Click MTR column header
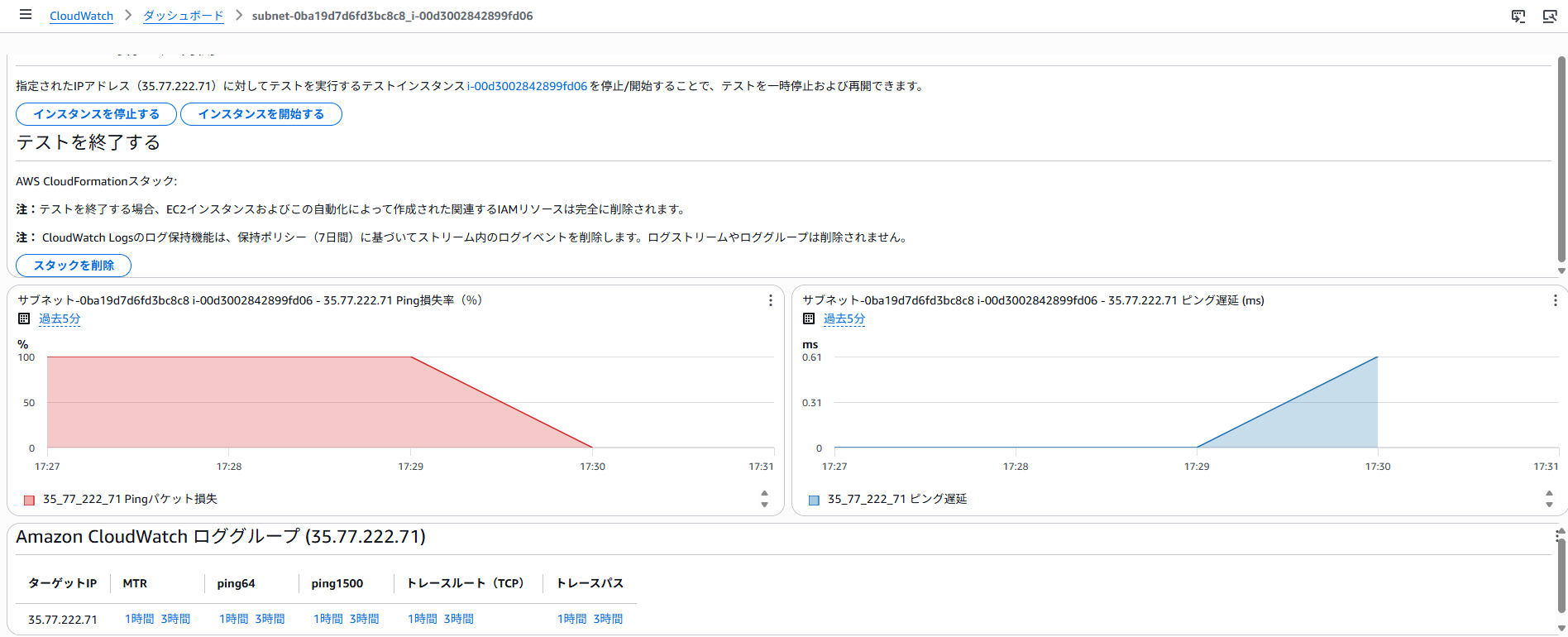The image size is (1568, 637). coord(135,583)
